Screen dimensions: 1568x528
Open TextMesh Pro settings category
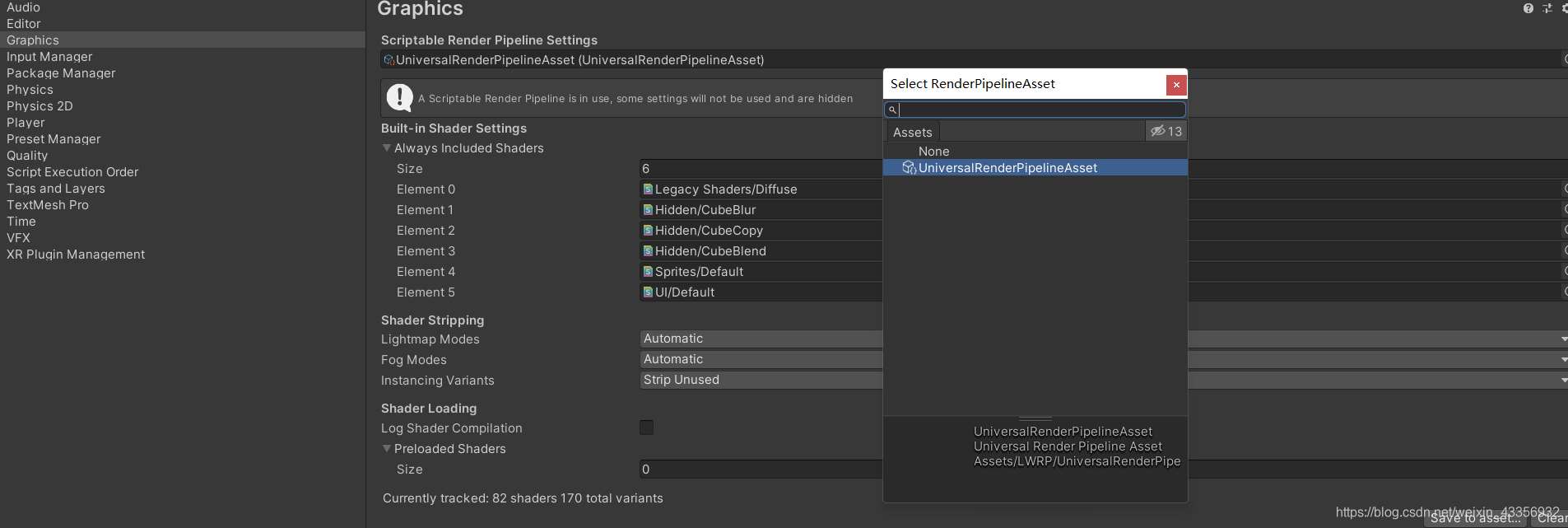pos(183,205)
